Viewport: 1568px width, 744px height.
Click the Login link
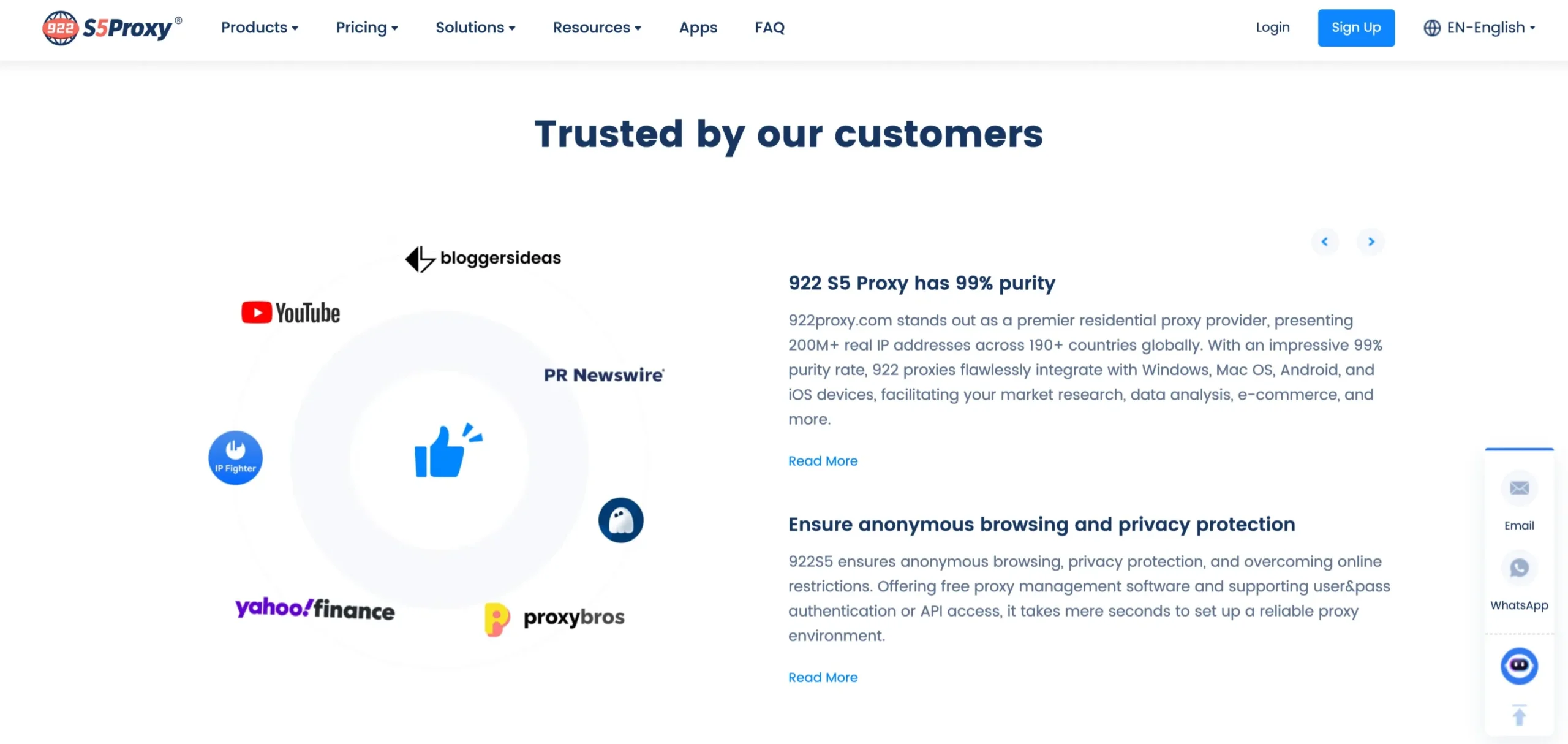(1272, 28)
